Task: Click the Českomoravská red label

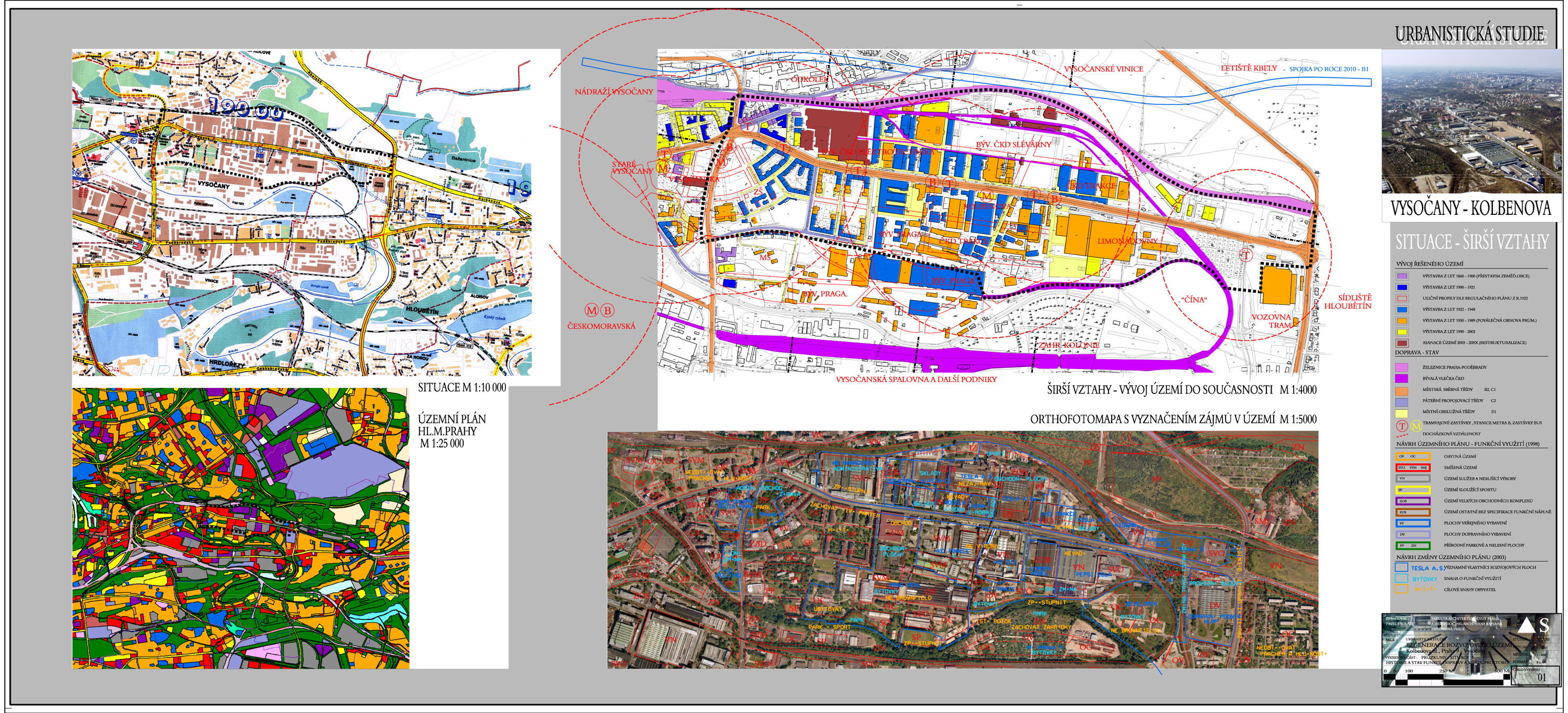Action: (602, 326)
